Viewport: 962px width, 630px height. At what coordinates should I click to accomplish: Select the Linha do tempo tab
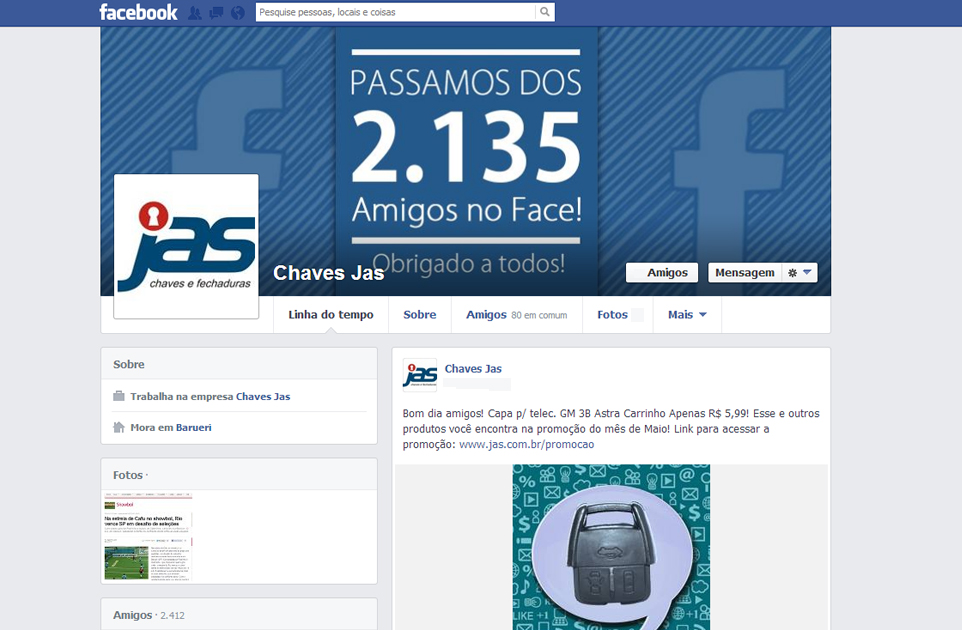331,315
